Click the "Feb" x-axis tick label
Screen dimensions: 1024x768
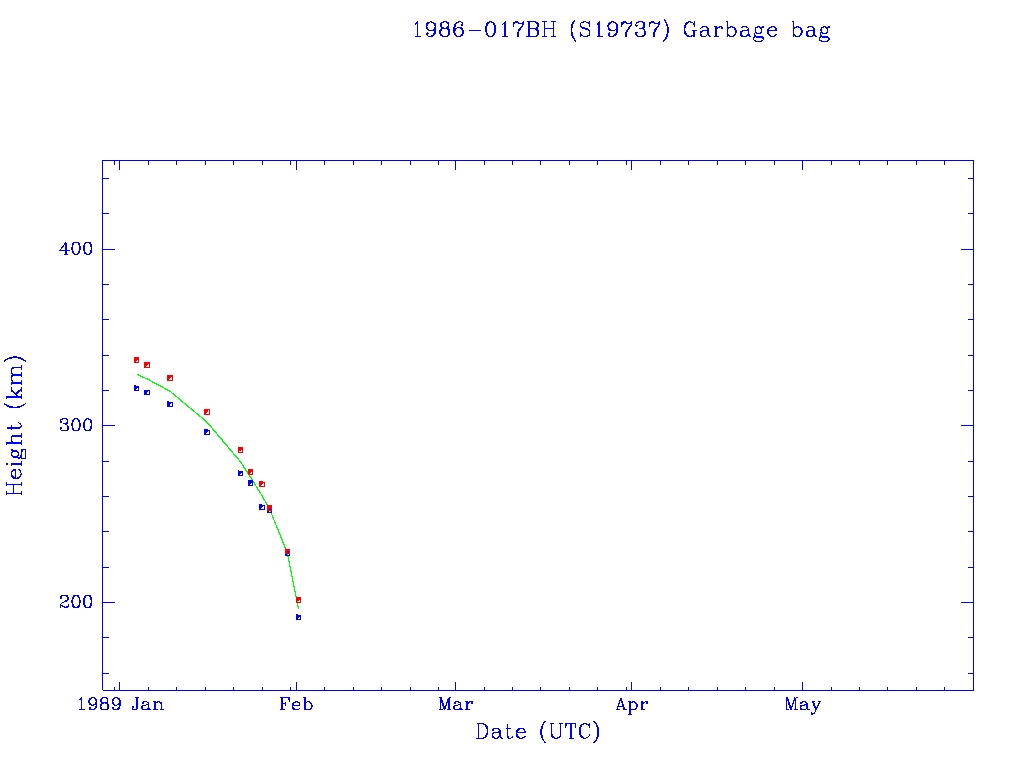point(297,705)
